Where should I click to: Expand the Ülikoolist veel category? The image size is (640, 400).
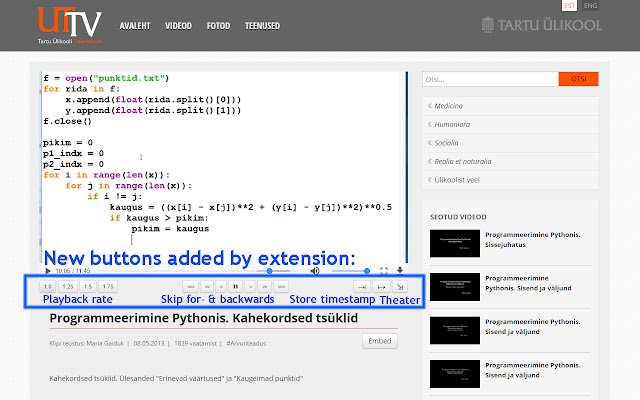tap(510, 180)
